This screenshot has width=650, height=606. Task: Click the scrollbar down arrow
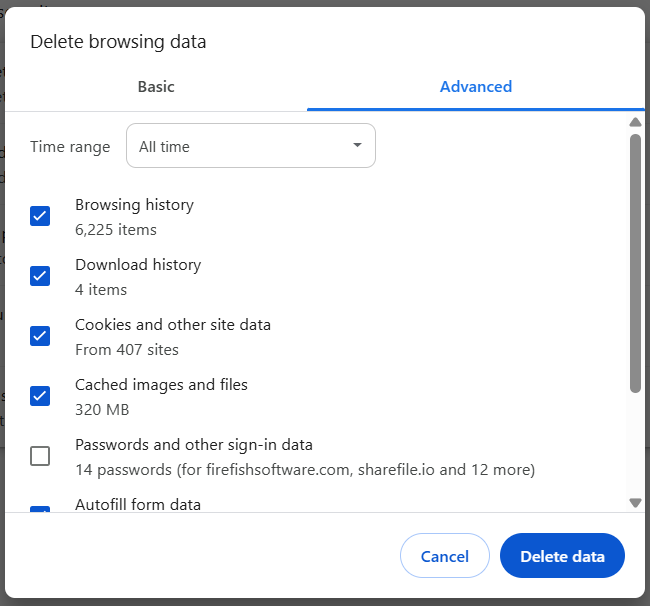(x=635, y=503)
